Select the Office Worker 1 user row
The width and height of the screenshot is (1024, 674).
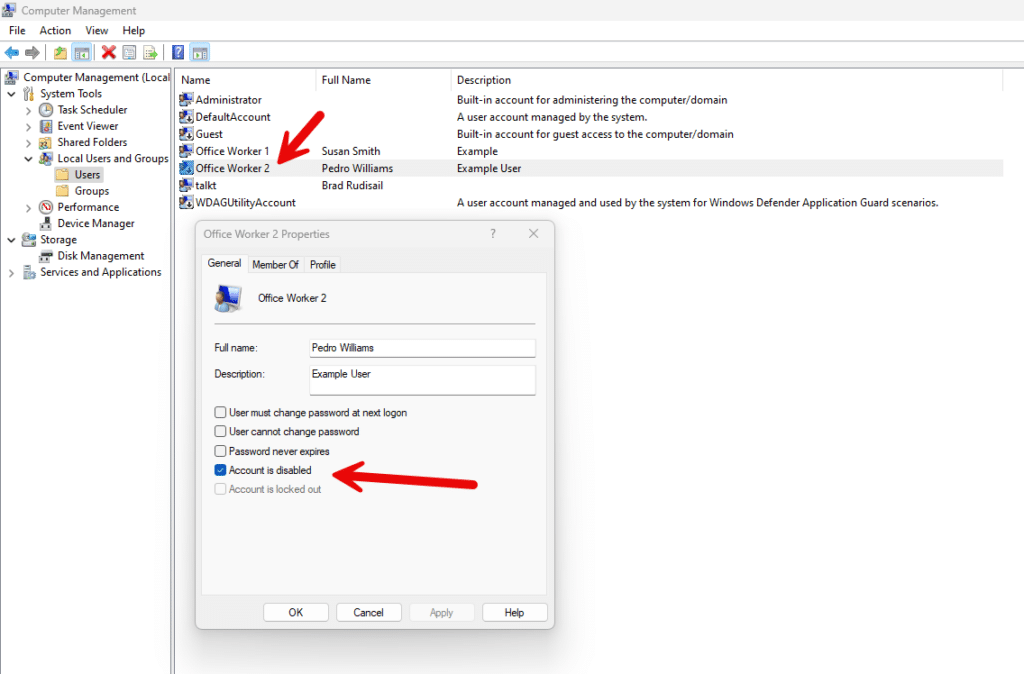(590, 151)
